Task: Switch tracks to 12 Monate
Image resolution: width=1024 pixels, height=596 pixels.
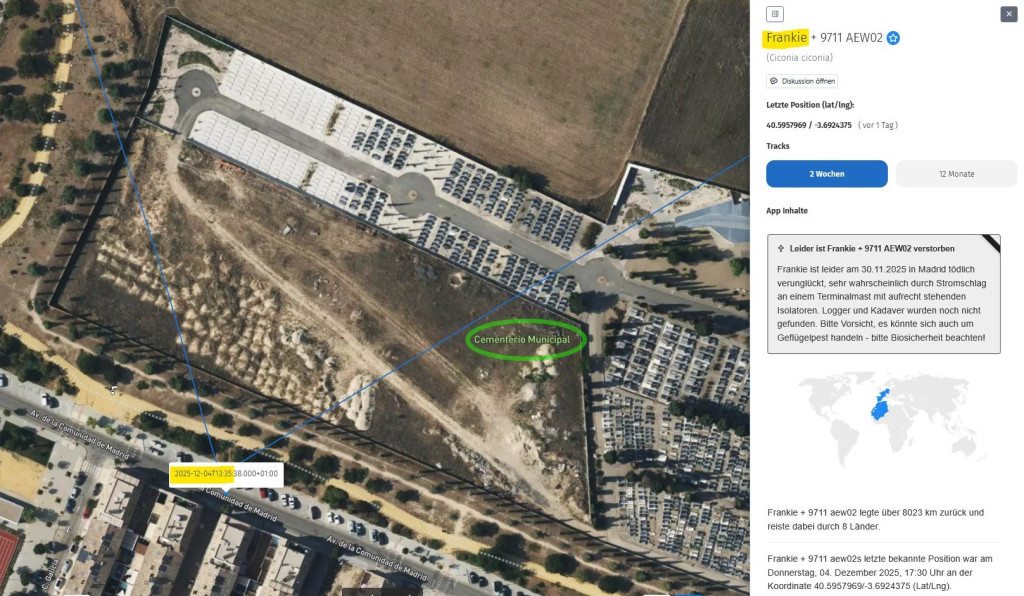Action: click(956, 174)
